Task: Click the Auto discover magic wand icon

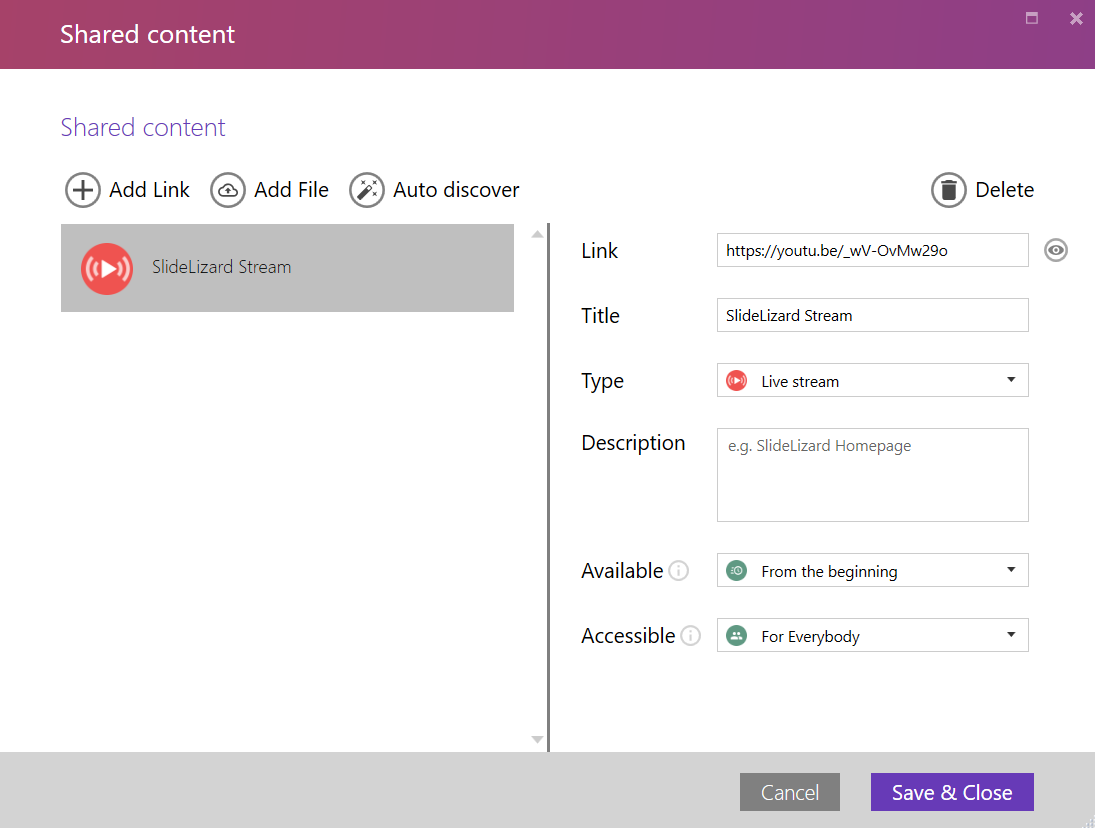Action: pos(367,190)
